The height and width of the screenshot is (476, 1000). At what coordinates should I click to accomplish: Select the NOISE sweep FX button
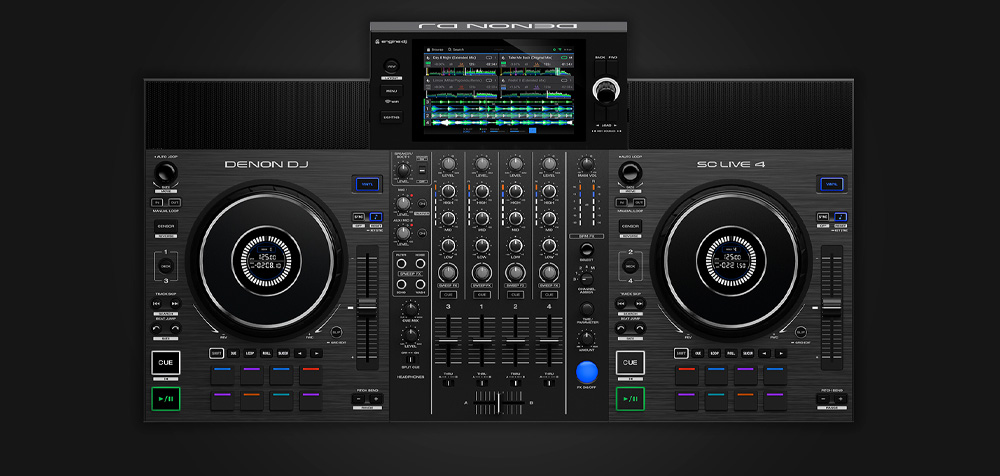[420, 264]
